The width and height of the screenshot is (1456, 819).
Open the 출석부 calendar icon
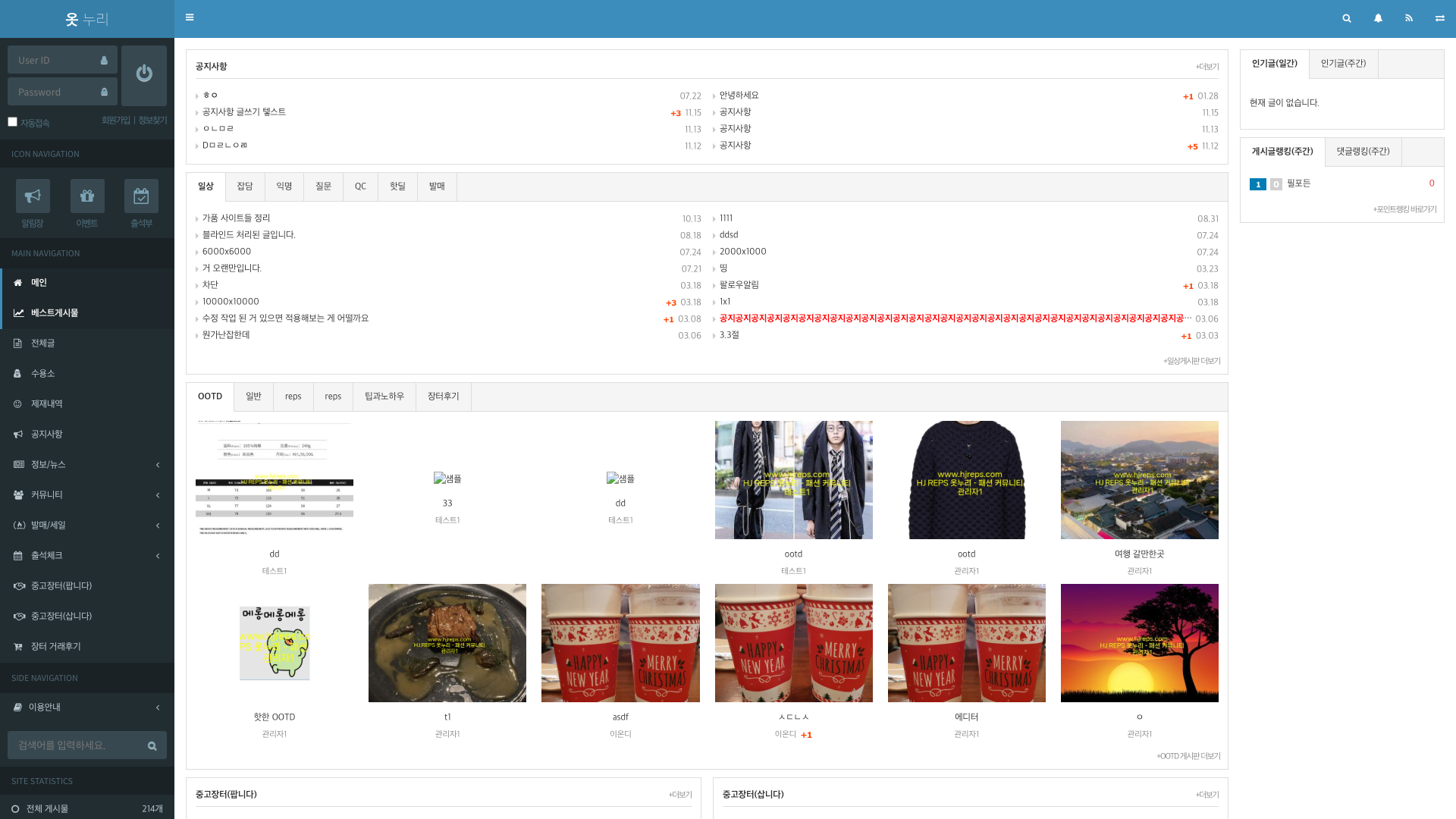pyautogui.click(x=141, y=196)
